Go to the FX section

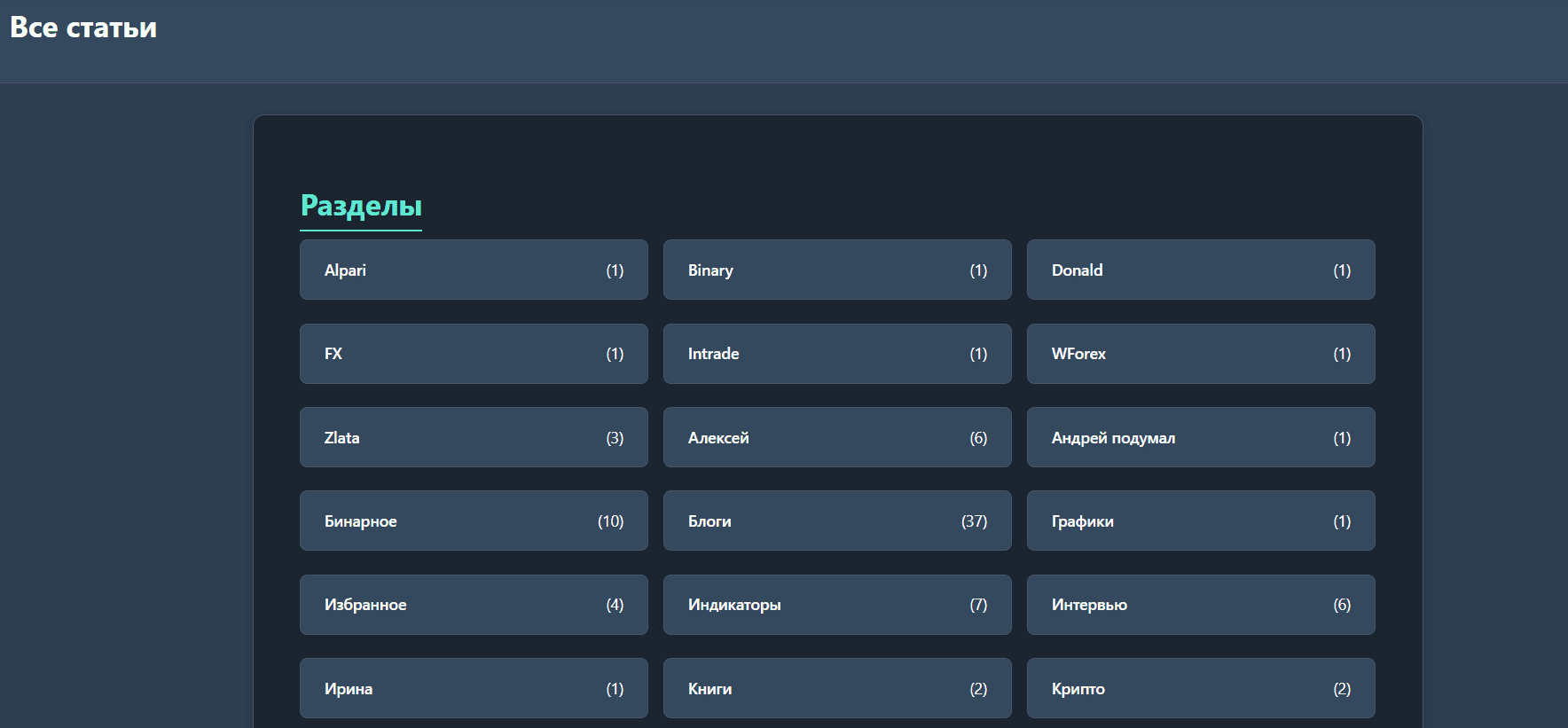[x=474, y=354]
